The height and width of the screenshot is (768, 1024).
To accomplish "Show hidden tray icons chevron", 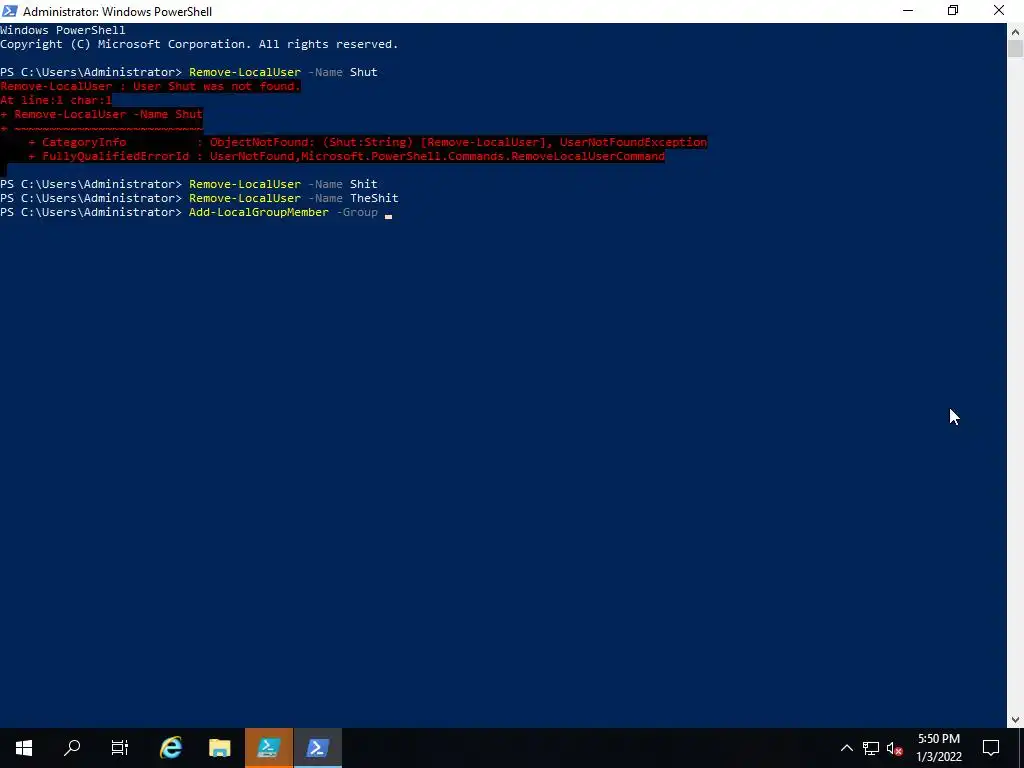I will (846, 748).
